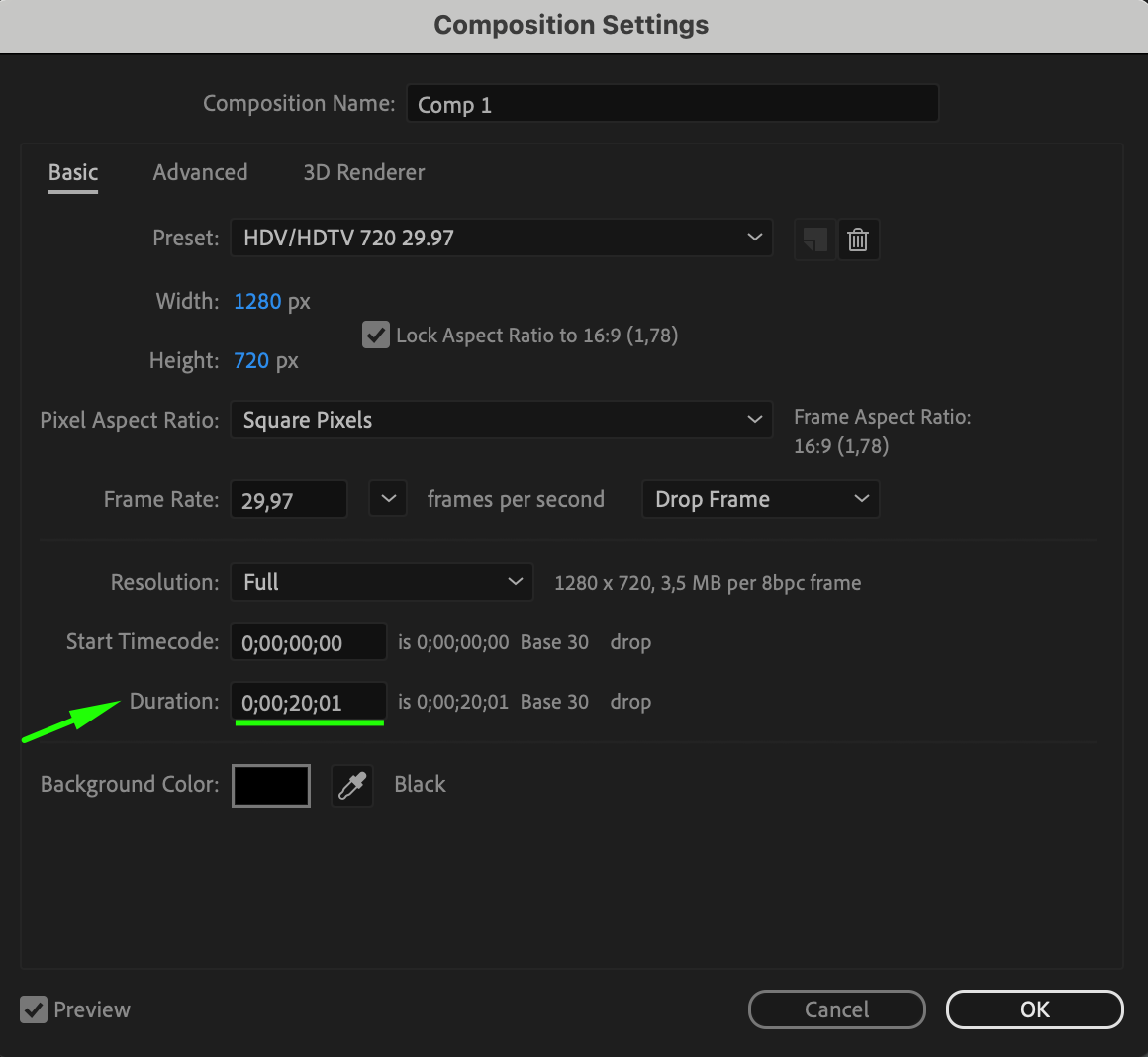Image resolution: width=1148 pixels, height=1057 pixels.
Task: Click the Composition Name text field
Action: coord(672,104)
